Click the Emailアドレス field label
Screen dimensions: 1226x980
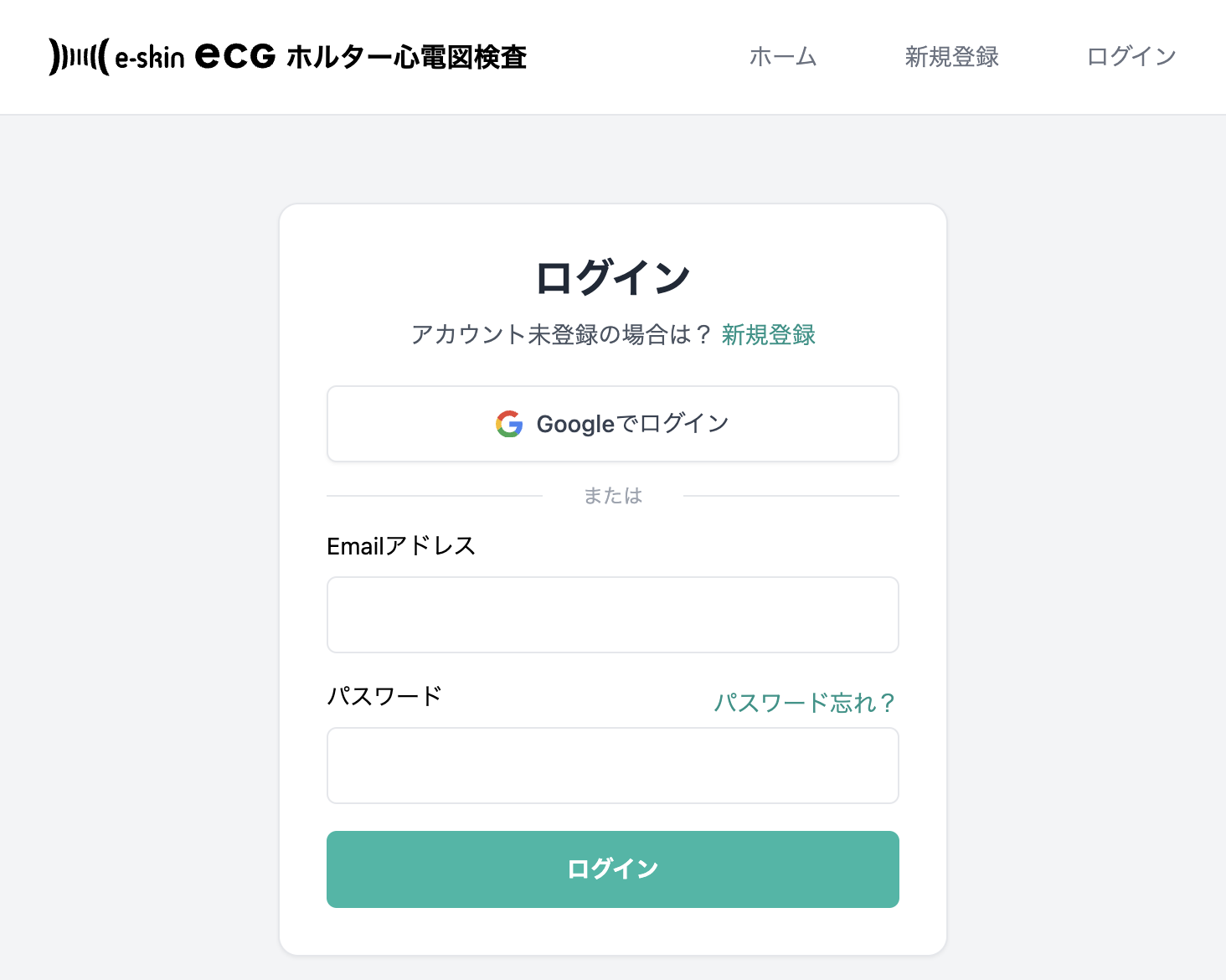click(x=402, y=545)
